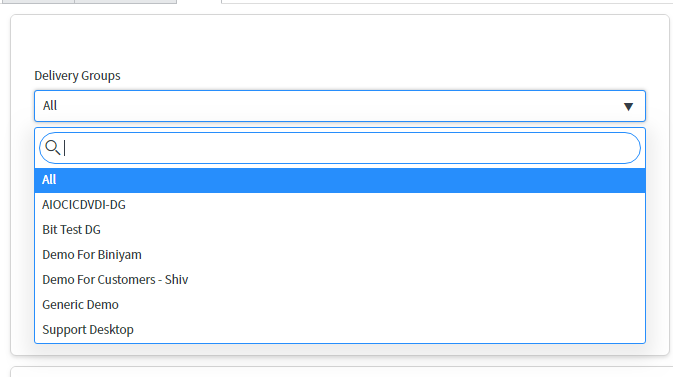The height and width of the screenshot is (377, 673).
Task: Choose the Generic Demo option
Action: click(340, 304)
